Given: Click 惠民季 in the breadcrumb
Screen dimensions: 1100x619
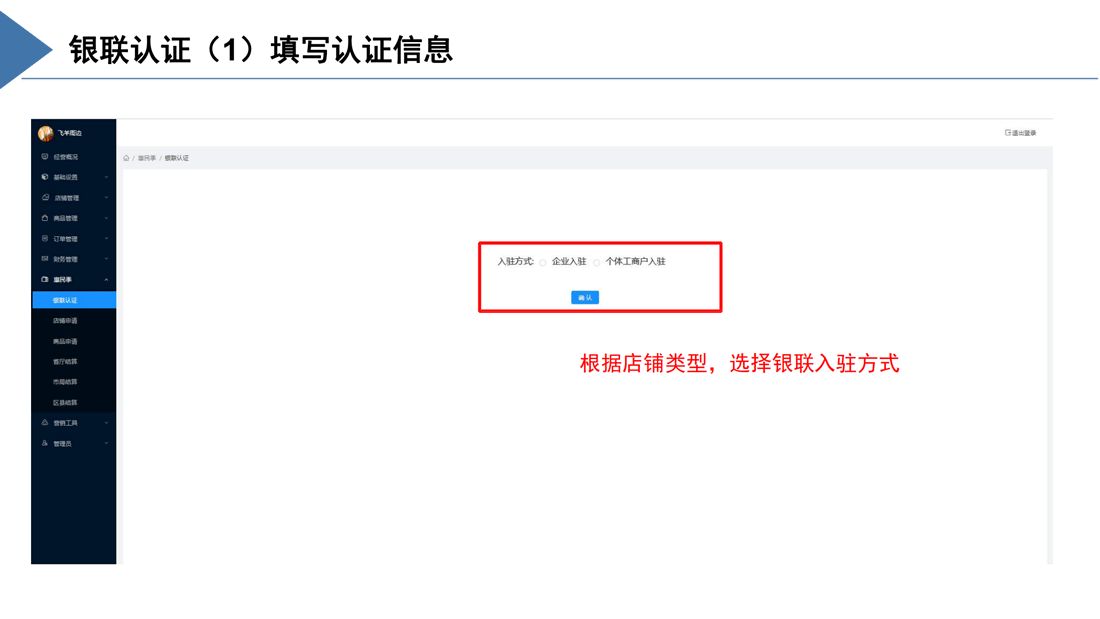Looking at the screenshot, I should click(x=147, y=158).
